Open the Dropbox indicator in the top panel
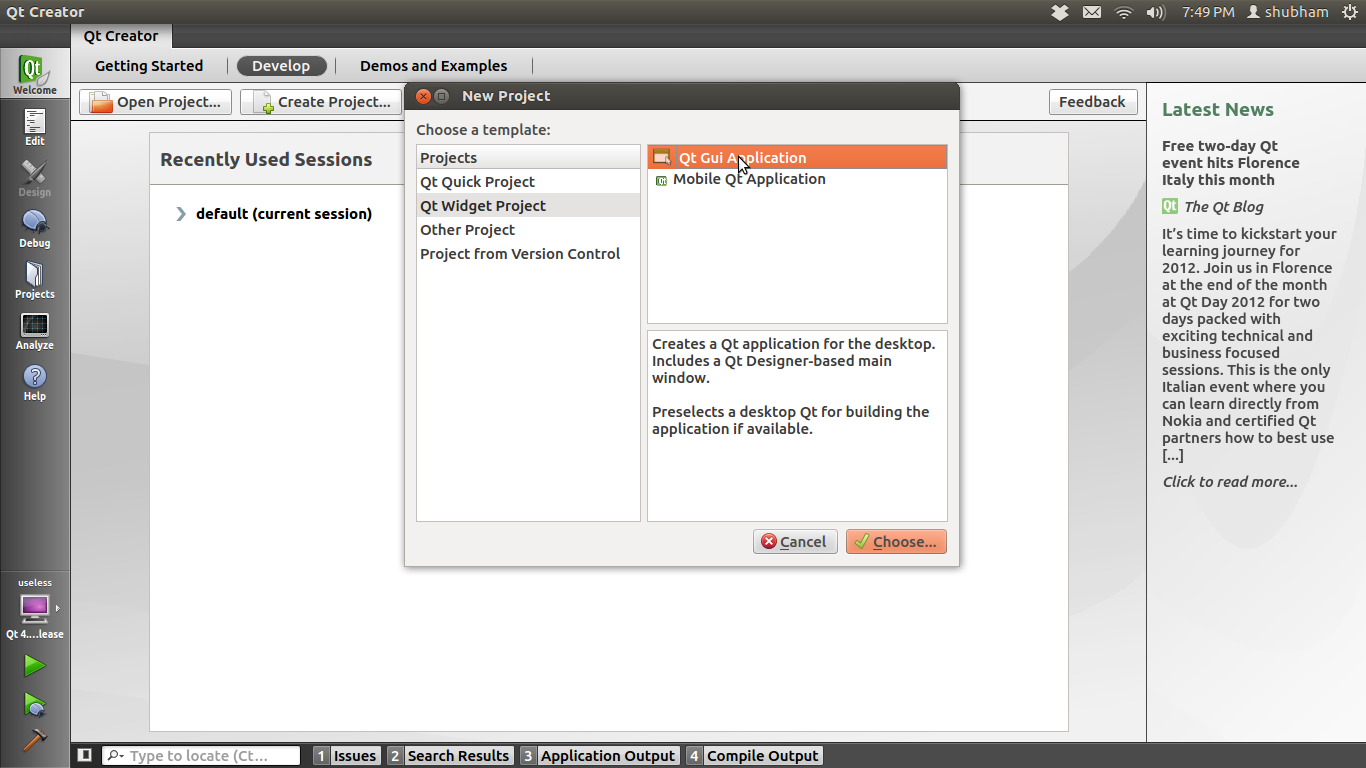1366x768 pixels. (x=1060, y=12)
